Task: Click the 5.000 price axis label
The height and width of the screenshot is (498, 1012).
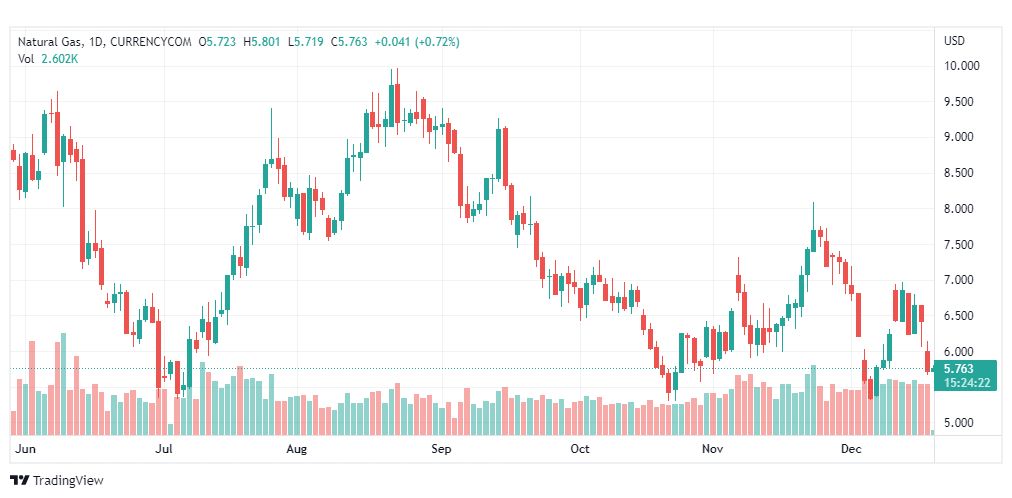Action: pyautogui.click(x=962, y=423)
